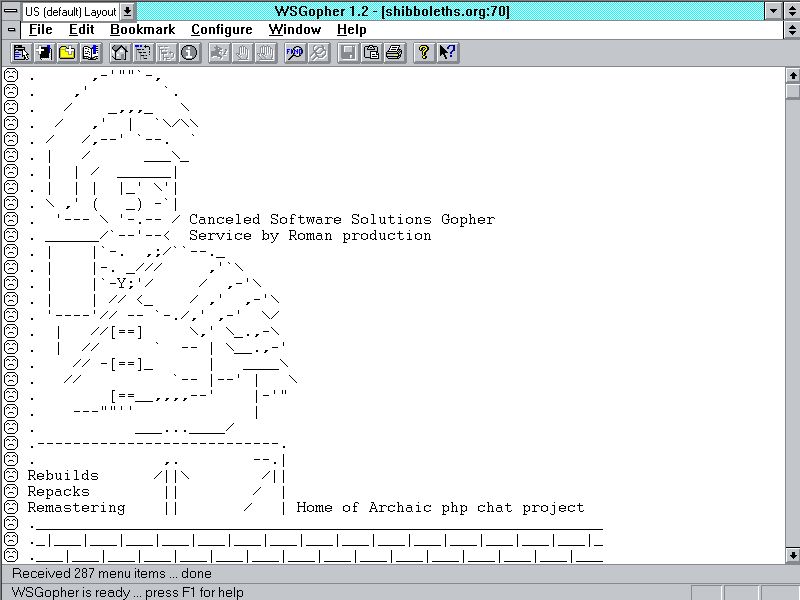Click the vertical scrollbar down arrow
Image resolution: width=800 pixels, height=600 pixels.
click(x=792, y=555)
